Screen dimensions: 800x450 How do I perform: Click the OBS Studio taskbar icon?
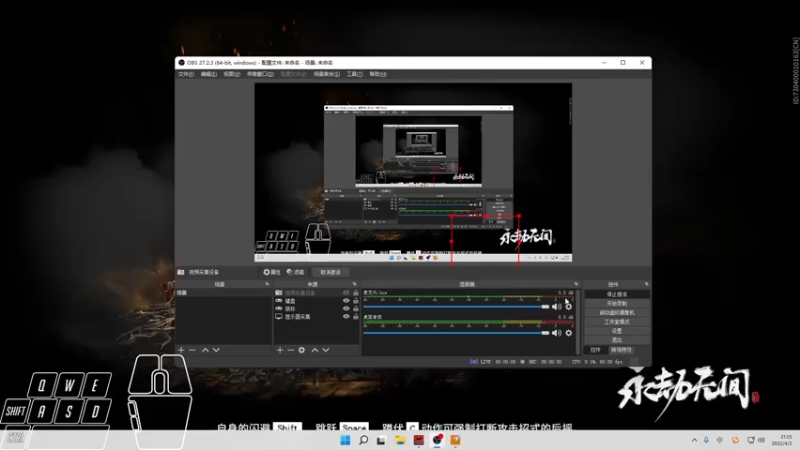(437, 440)
